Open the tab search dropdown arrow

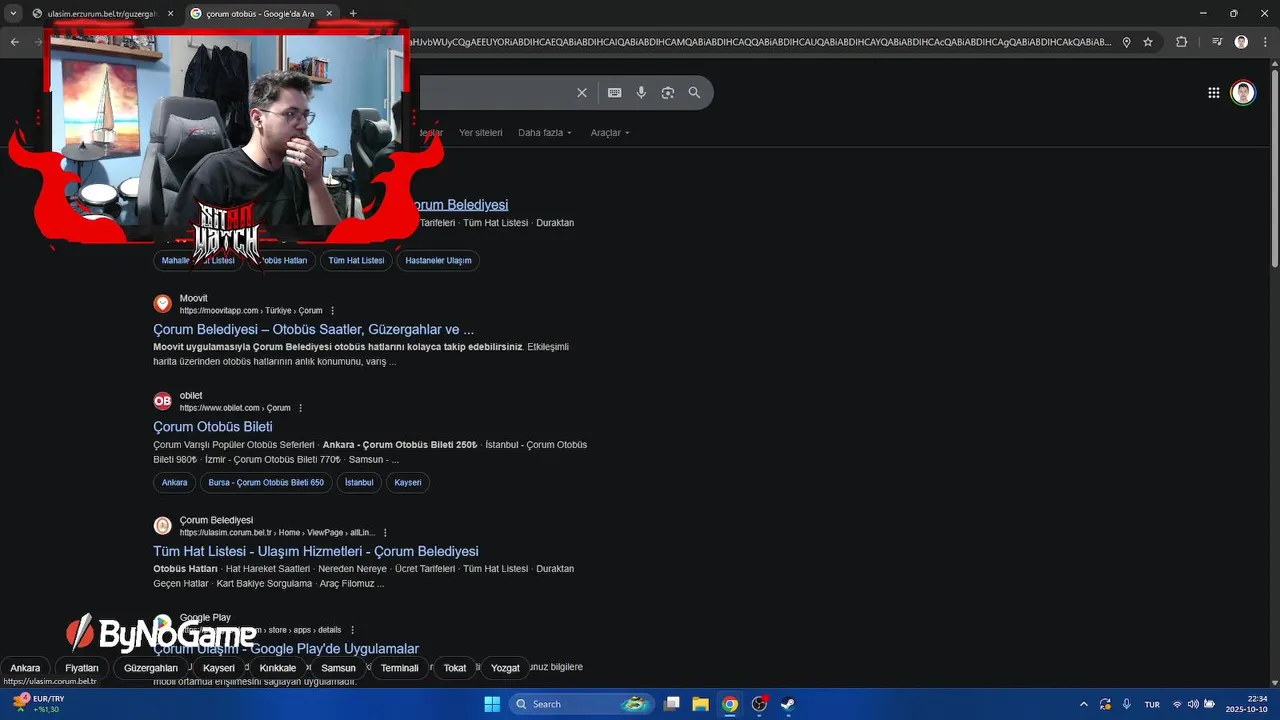(13, 14)
